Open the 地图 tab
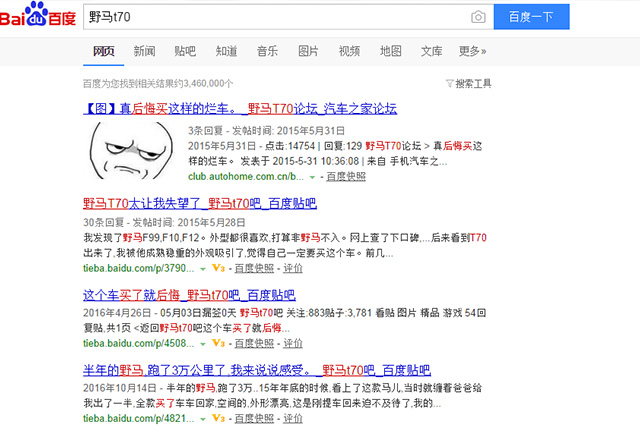Viewport: 640px width, 427px height. 390,51
